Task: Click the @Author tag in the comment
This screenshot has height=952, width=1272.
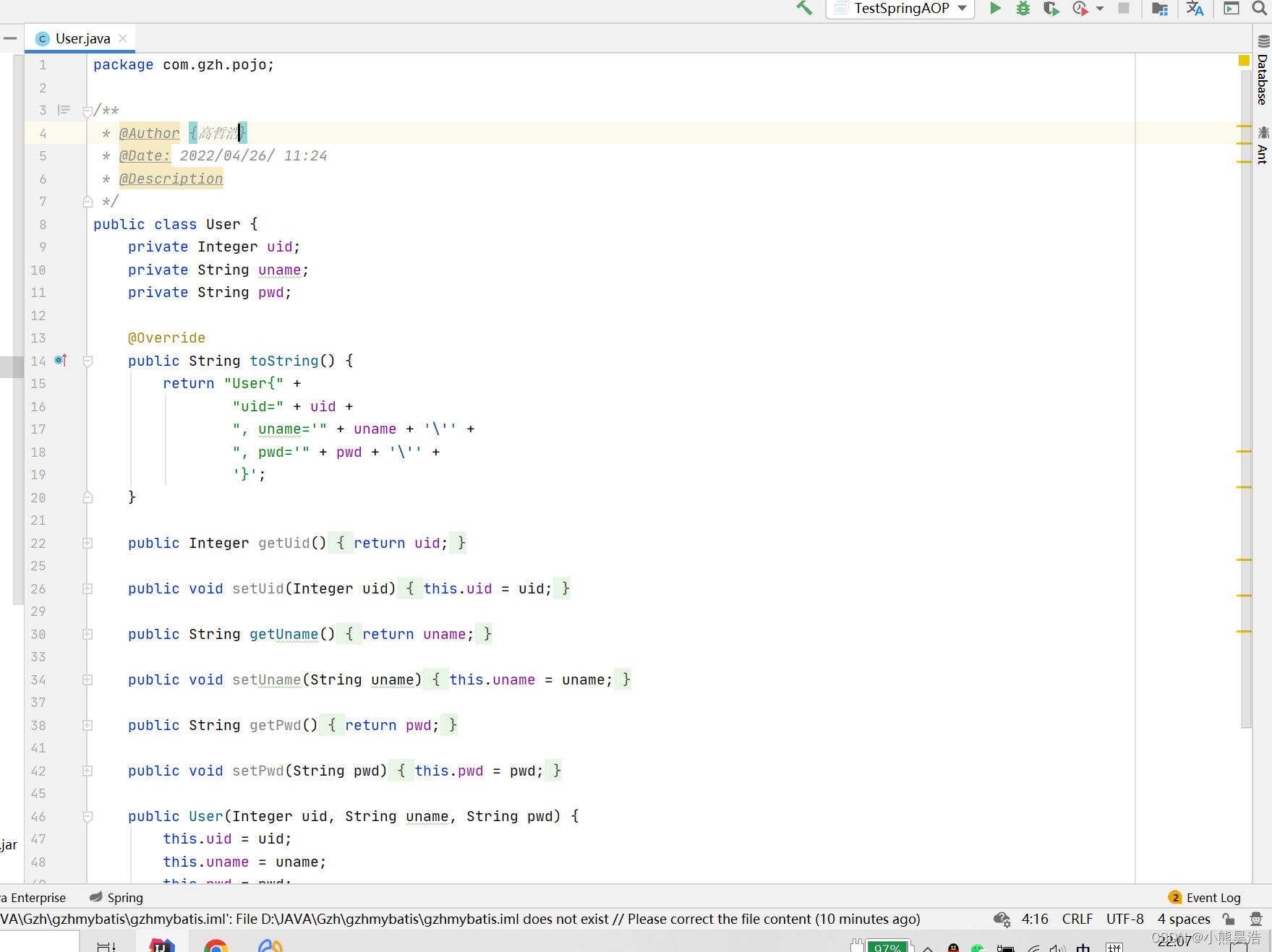Action: 149,133
